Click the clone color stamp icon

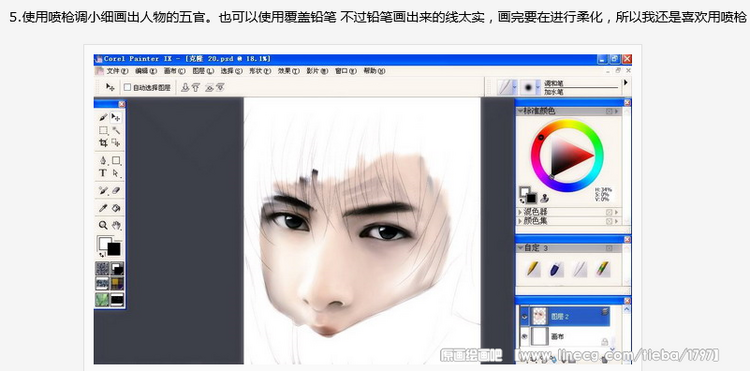[x=544, y=197]
